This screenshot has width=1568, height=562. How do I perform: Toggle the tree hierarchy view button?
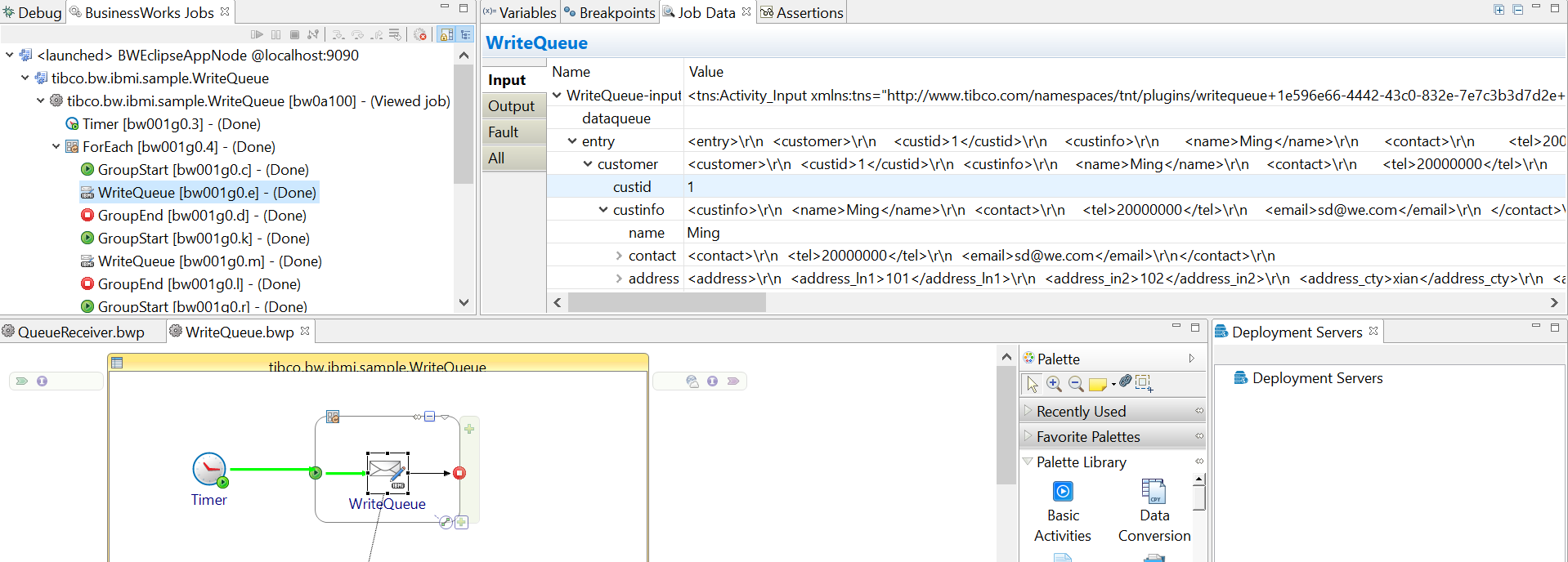point(465,34)
